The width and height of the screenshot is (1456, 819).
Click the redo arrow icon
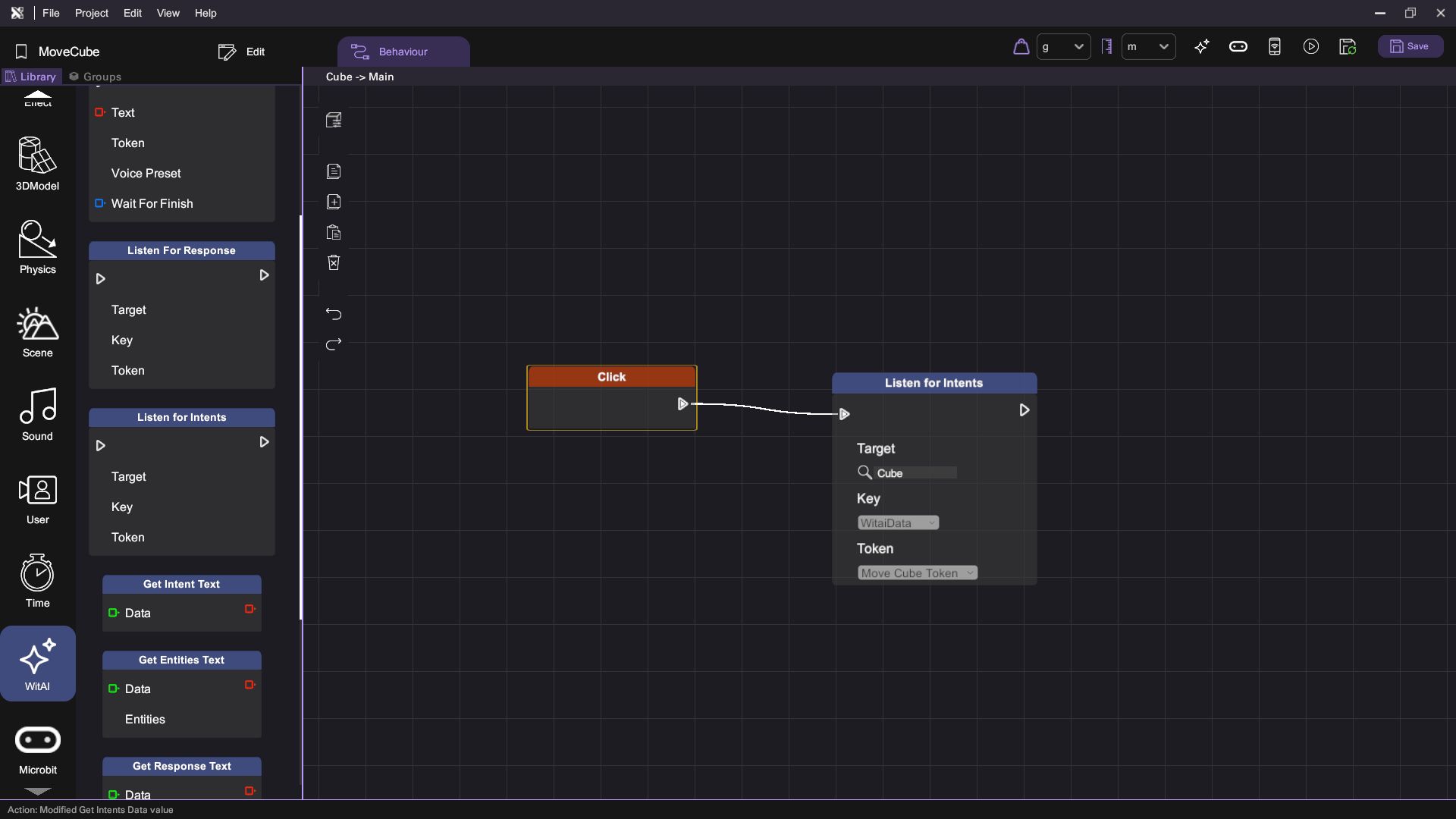(334, 344)
